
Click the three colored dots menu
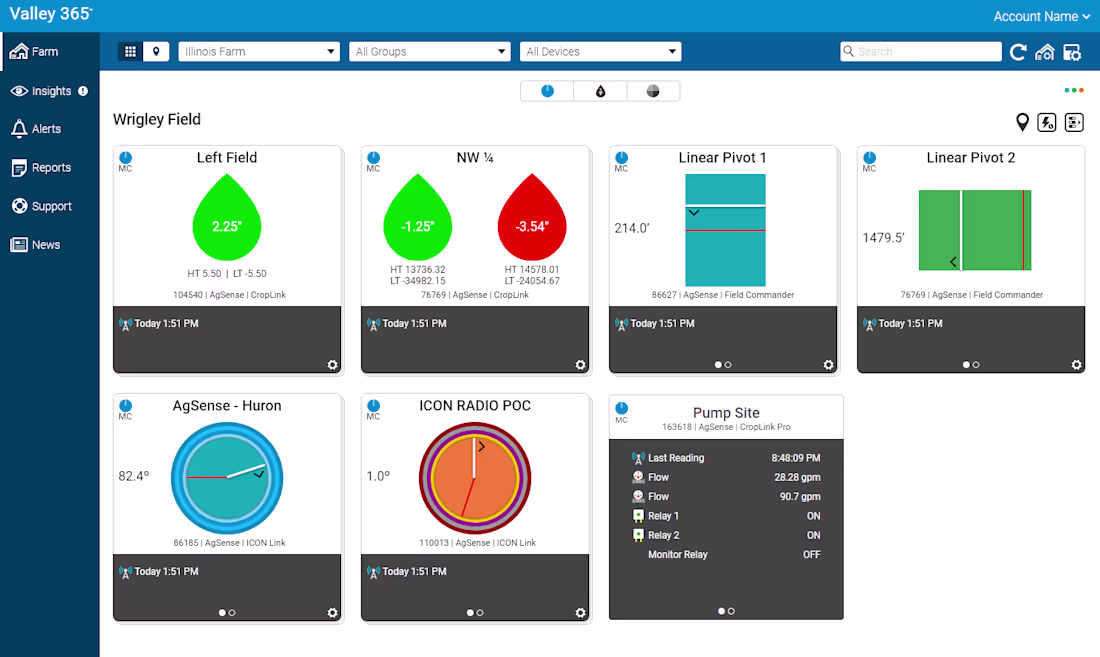click(x=1074, y=90)
